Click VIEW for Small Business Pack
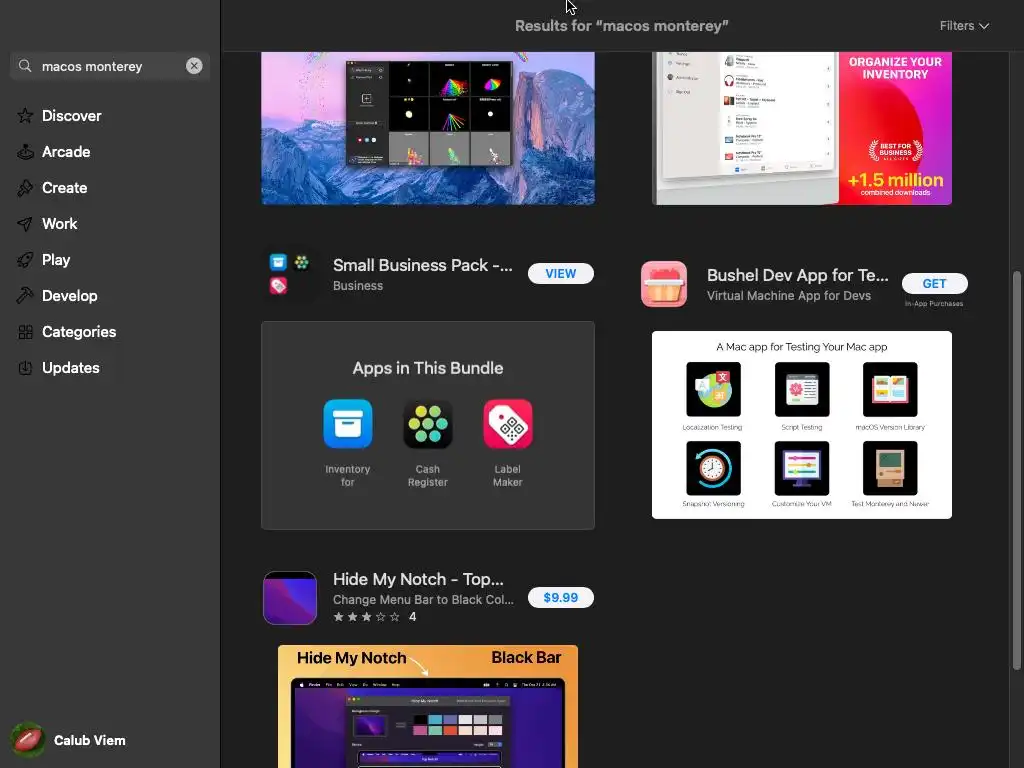 point(560,274)
